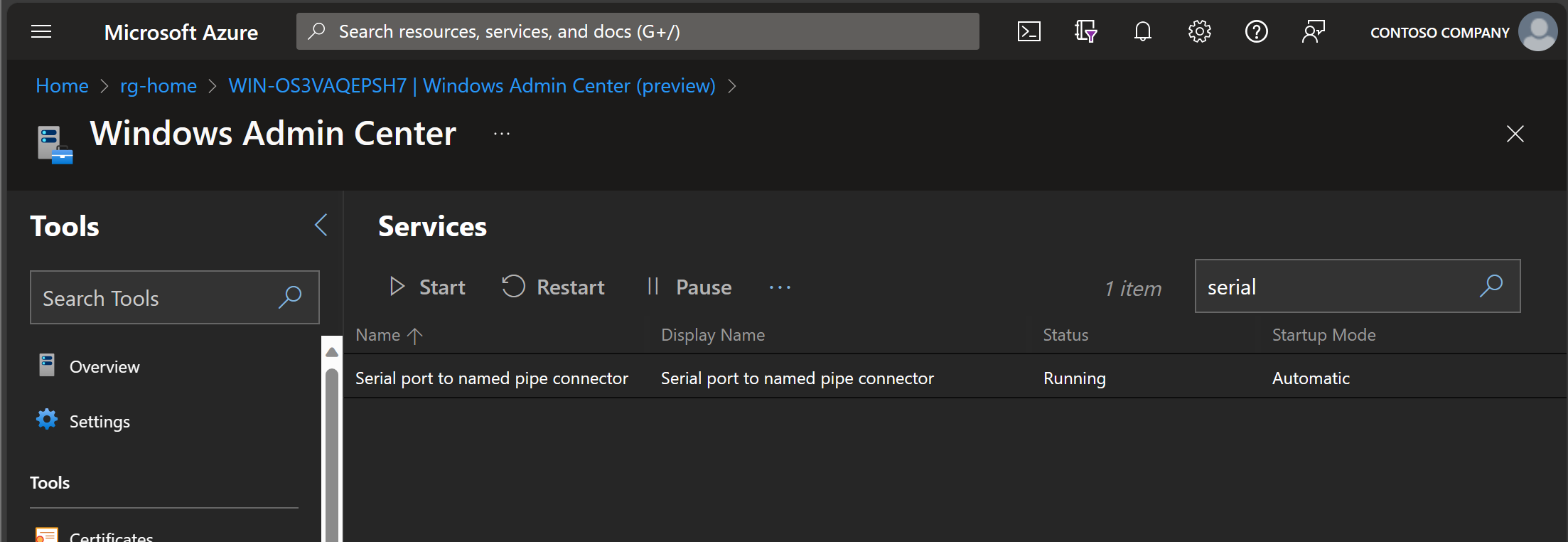
Task: Open Azure Cloud Shell icon
Action: (x=1029, y=31)
